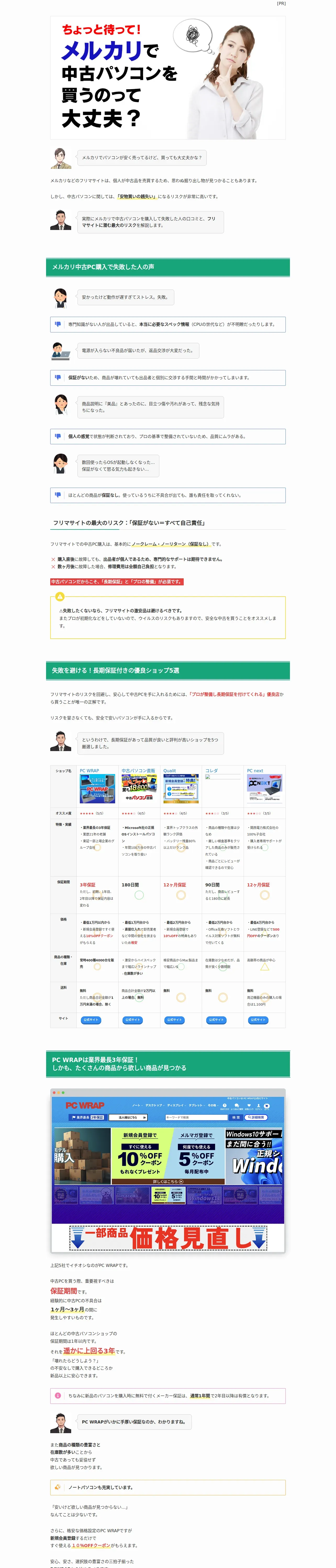
Task: Click the pencil icon beside ノートパソコンも充実しています
Action: 58,1487
